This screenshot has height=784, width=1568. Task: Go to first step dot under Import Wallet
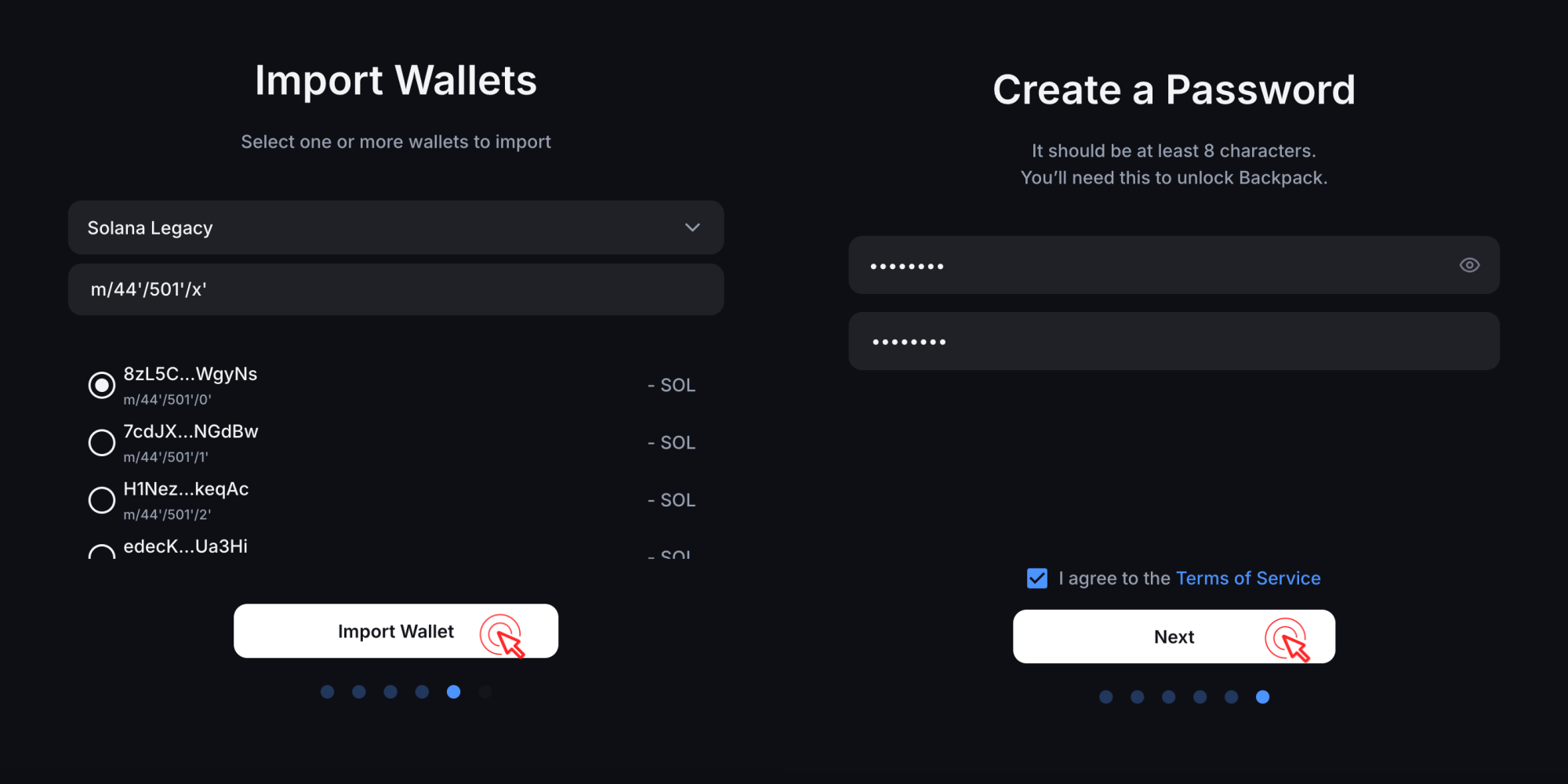pos(328,691)
